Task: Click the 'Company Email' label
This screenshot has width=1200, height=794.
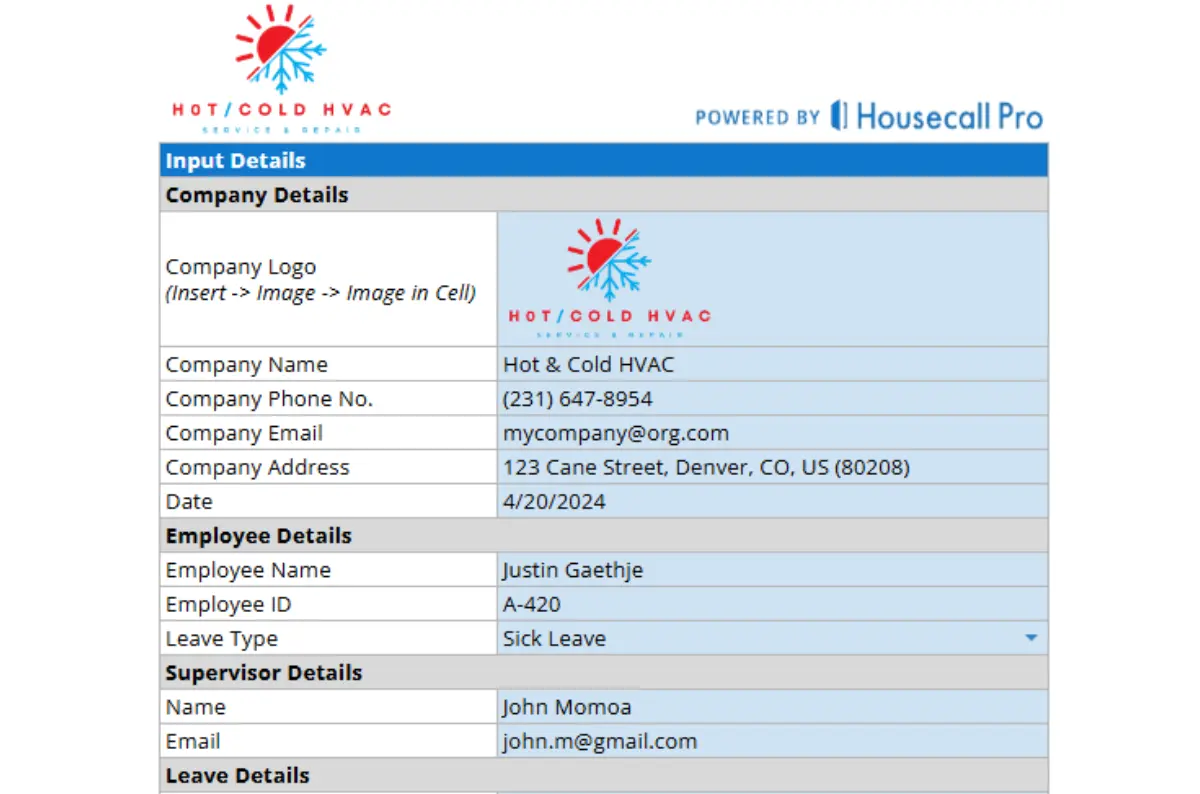Action: coord(244,433)
